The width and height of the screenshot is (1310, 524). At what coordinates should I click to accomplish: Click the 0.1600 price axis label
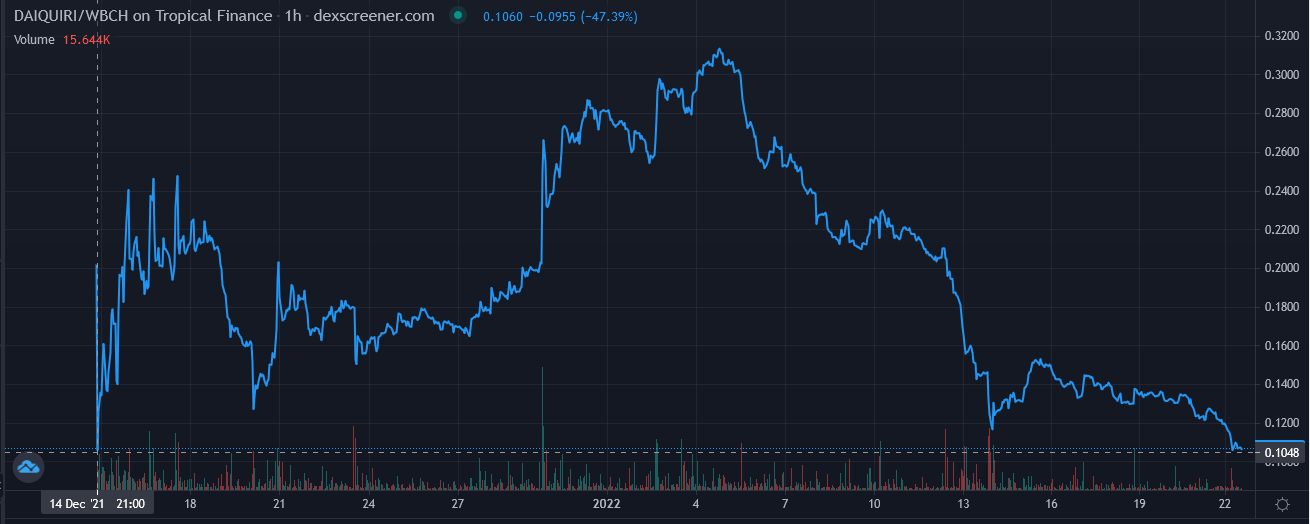[x=1281, y=346]
